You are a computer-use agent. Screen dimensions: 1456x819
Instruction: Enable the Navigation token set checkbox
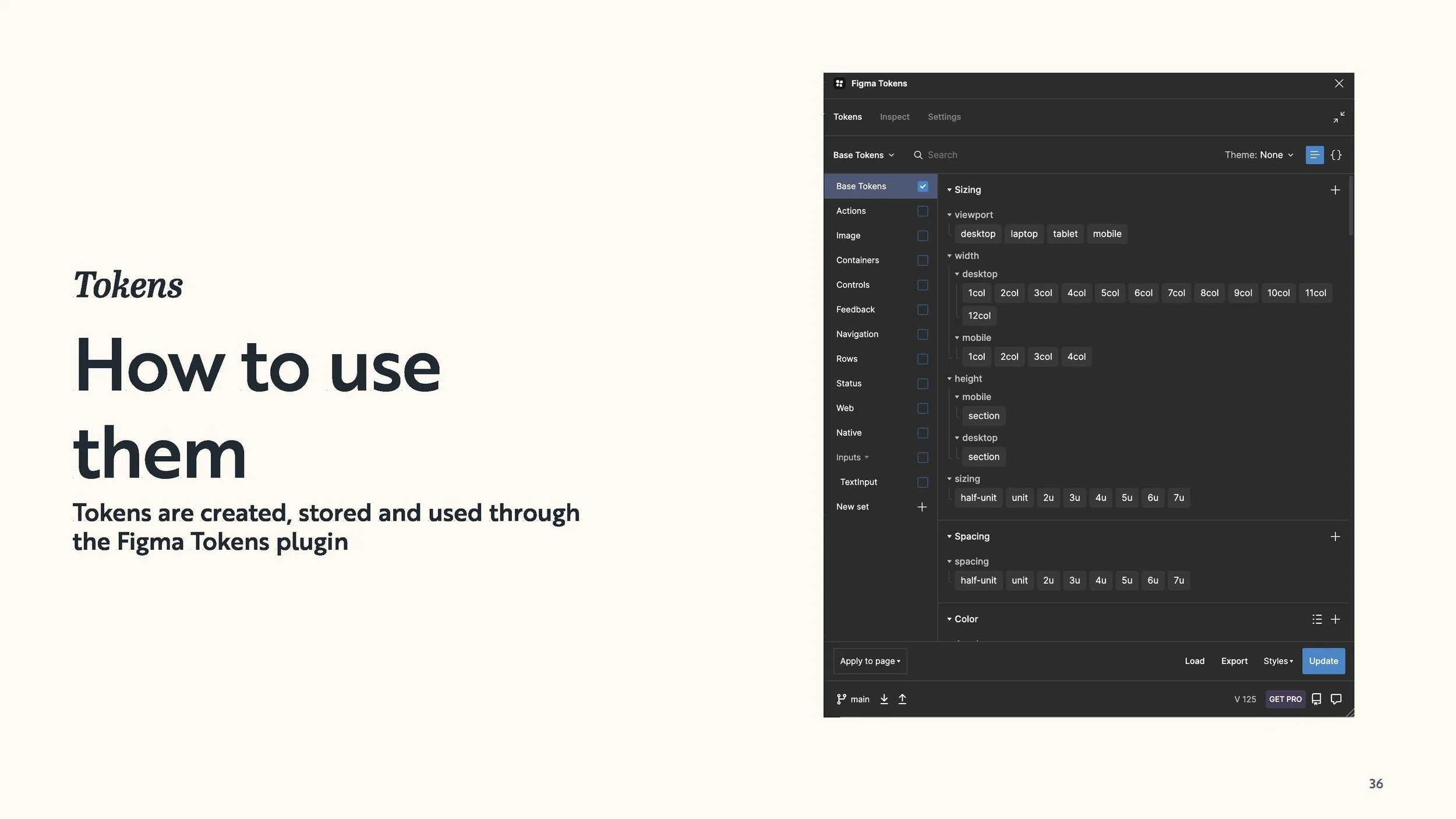tap(923, 334)
